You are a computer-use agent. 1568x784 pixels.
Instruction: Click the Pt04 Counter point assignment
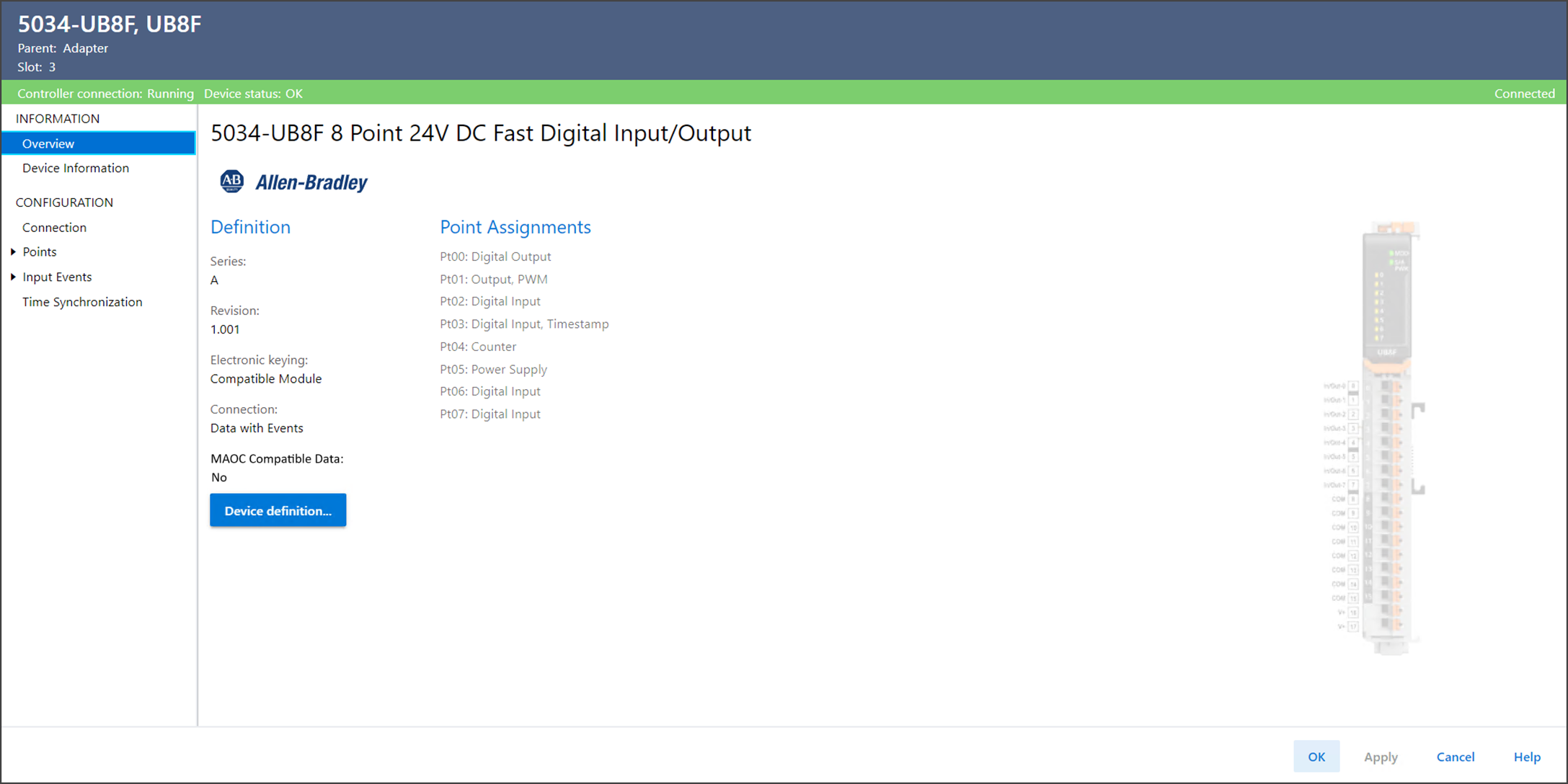tap(477, 347)
